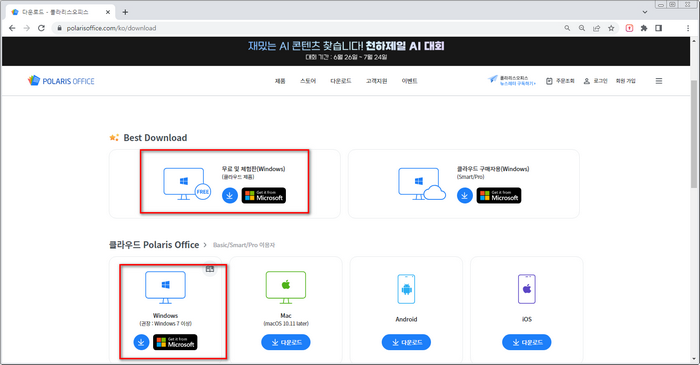Bookmark this page with star icon

(611, 28)
